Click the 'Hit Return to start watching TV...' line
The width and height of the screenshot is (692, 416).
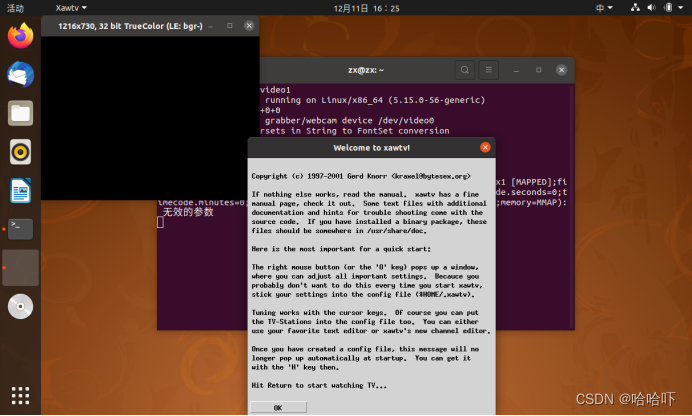(x=319, y=385)
